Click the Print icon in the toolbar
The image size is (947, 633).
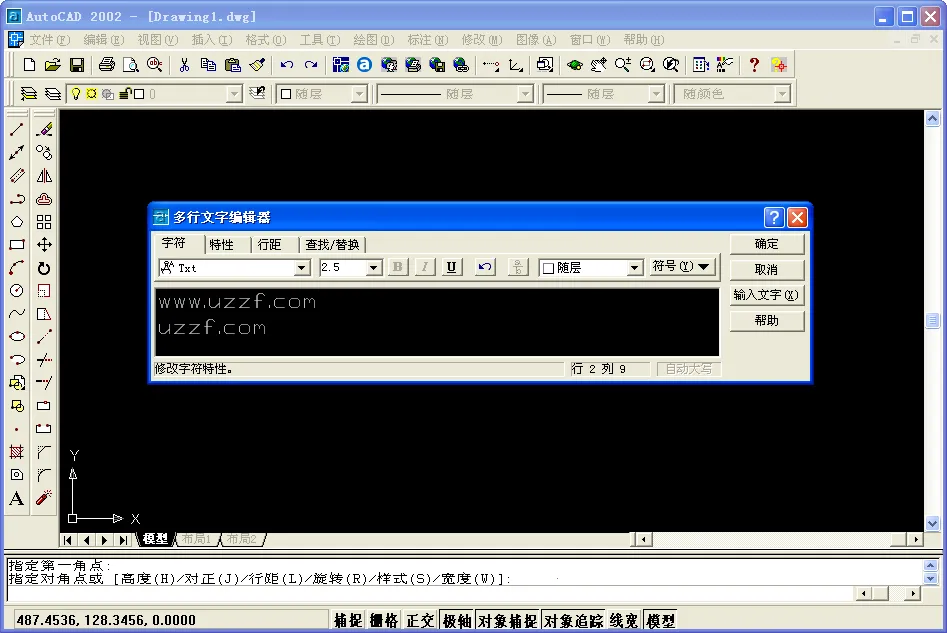tap(107, 65)
